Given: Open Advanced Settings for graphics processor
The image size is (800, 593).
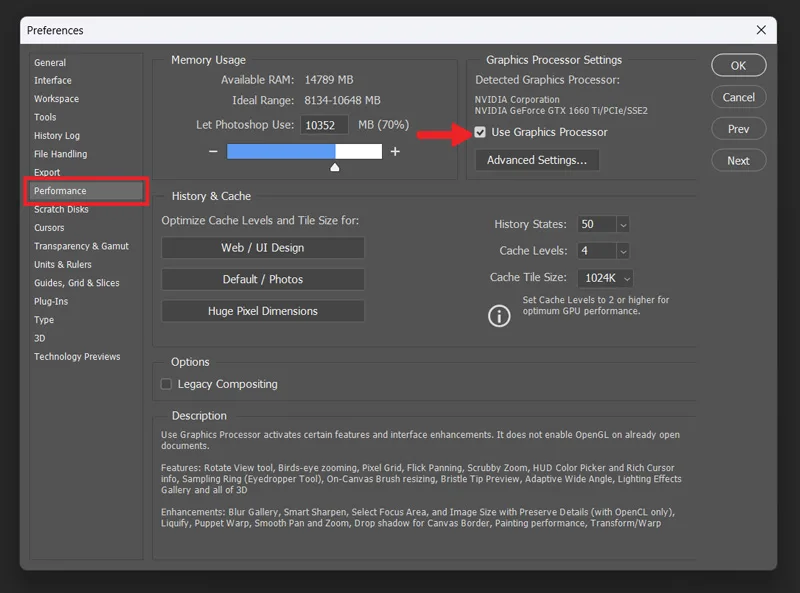Looking at the screenshot, I should [x=537, y=160].
